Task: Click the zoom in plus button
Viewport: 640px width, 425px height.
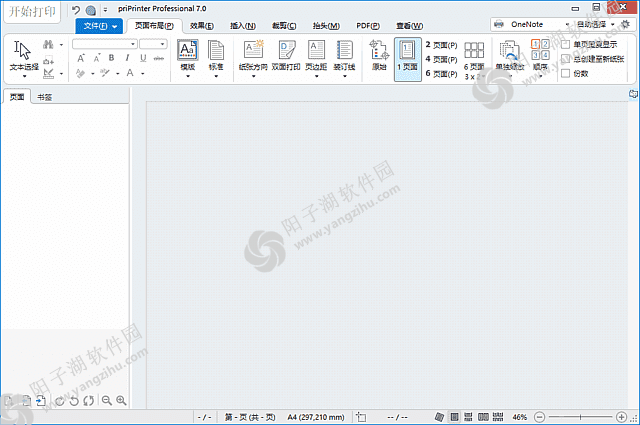Action: click(621, 417)
